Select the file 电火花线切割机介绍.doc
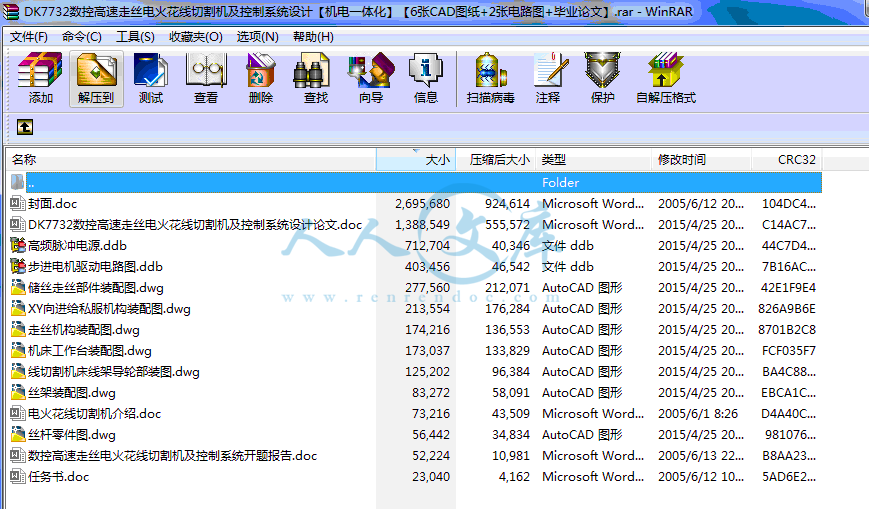The height and width of the screenshot is (509, 869). click(95, 413)
